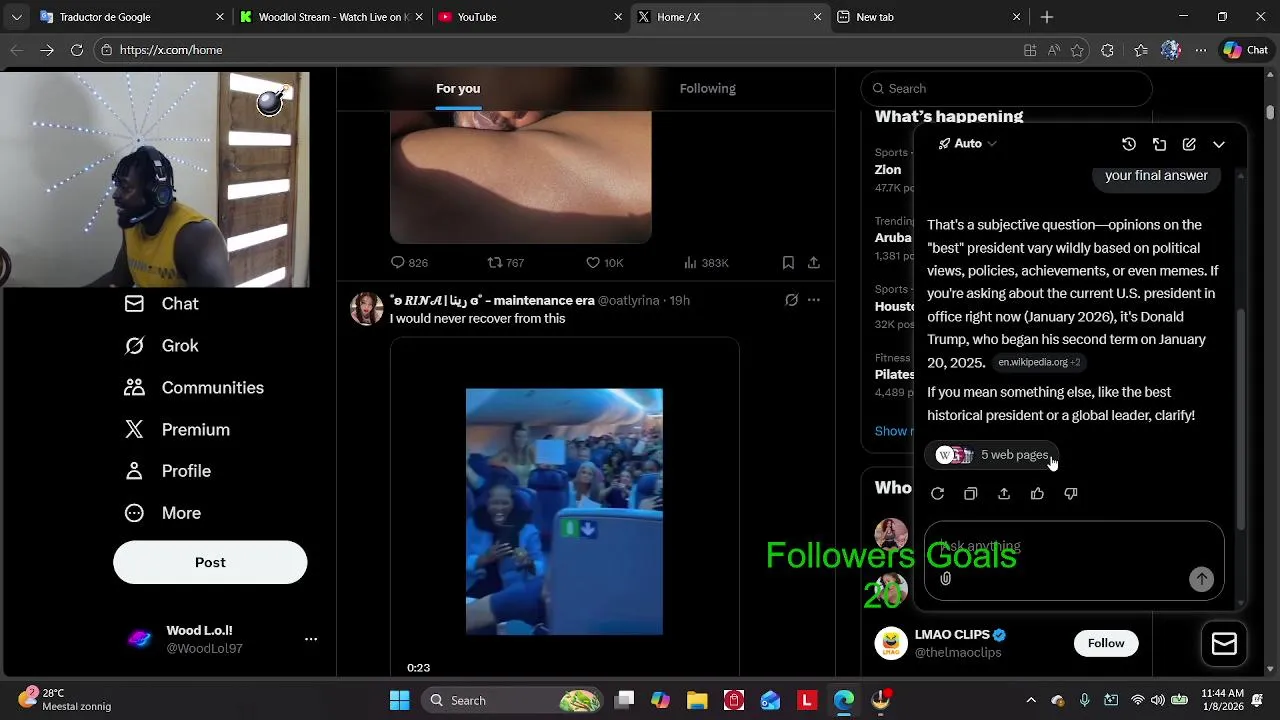Click the Grok expand panel icon
Image resolution: width=1280 pixels, height=720 pixels.
tap(1159, 144)
